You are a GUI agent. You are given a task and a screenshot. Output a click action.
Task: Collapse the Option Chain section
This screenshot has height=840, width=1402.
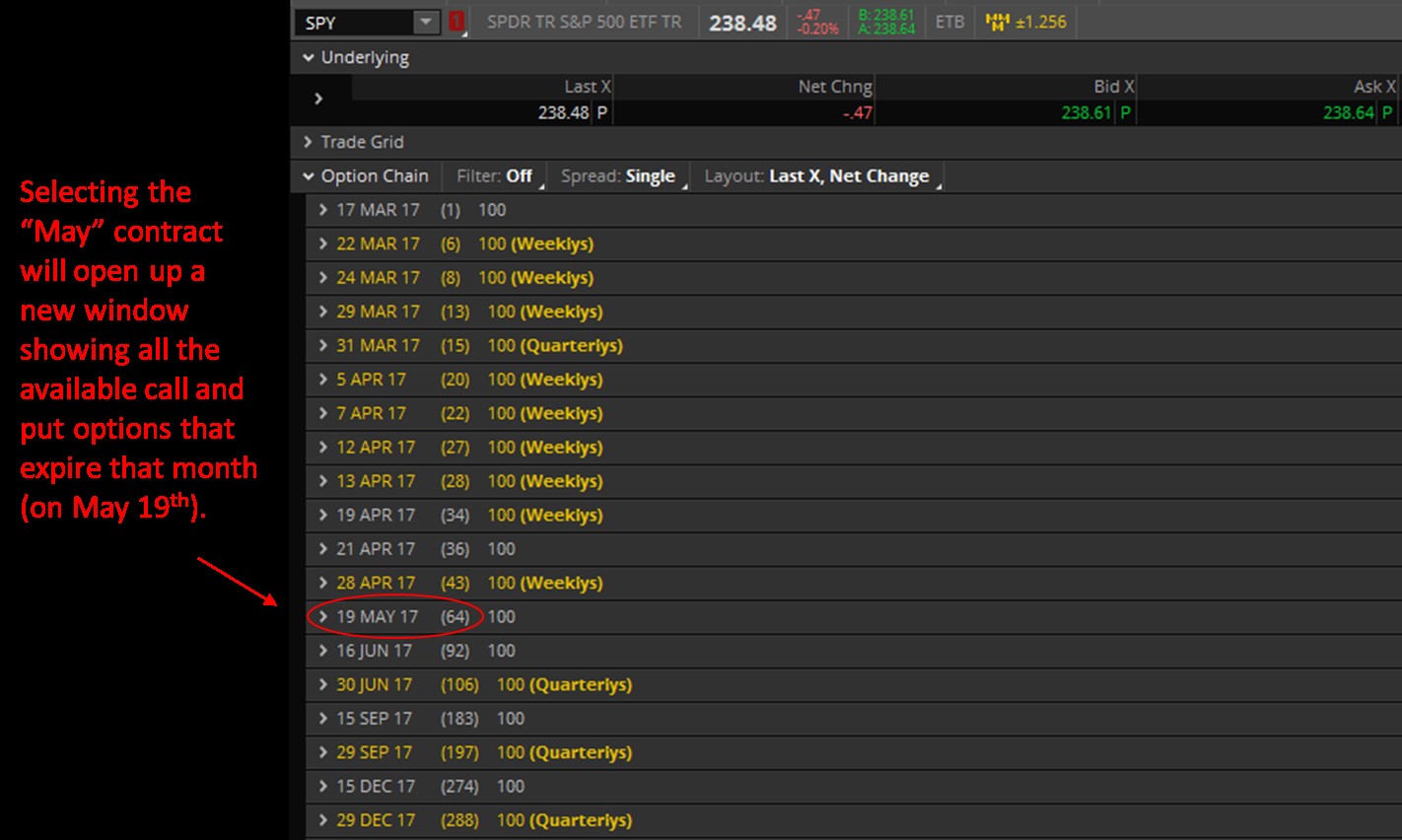tap(309, 176)
